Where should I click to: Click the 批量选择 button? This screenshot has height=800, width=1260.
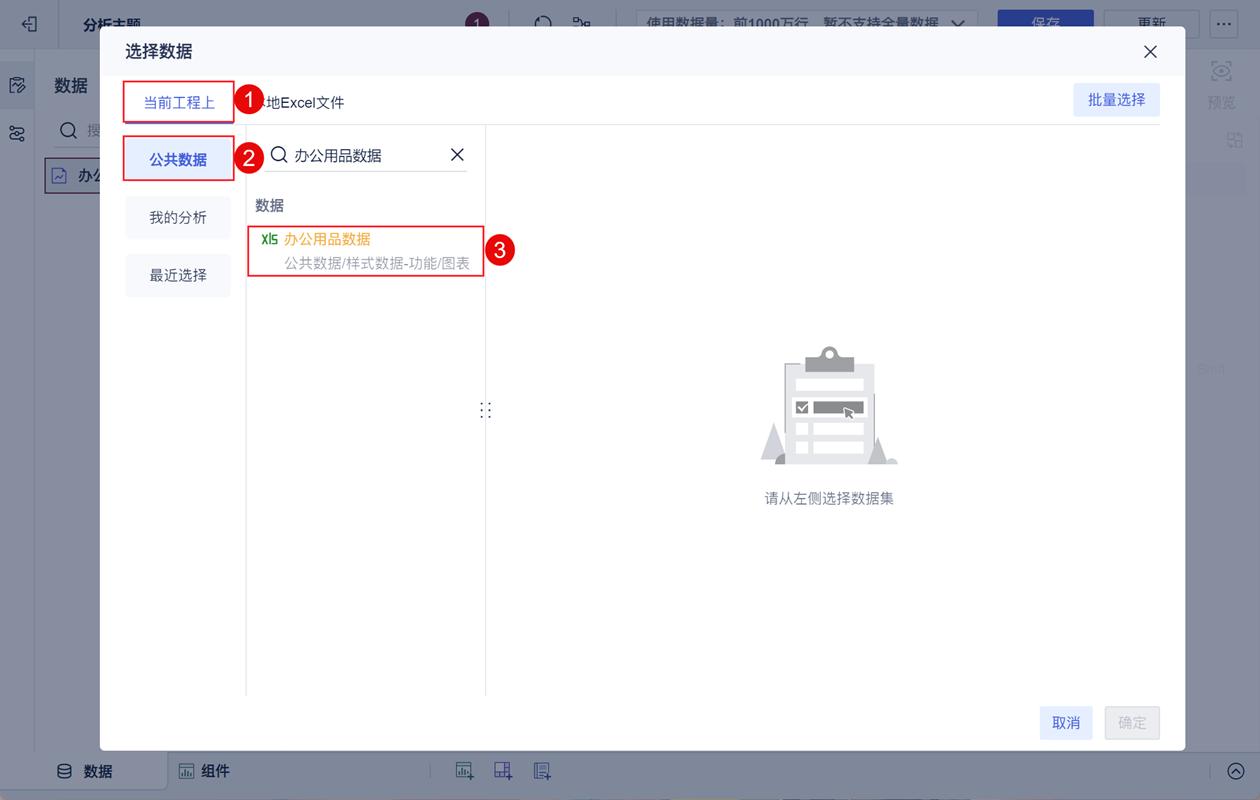pyautogui.click(x=1117, y=100)
